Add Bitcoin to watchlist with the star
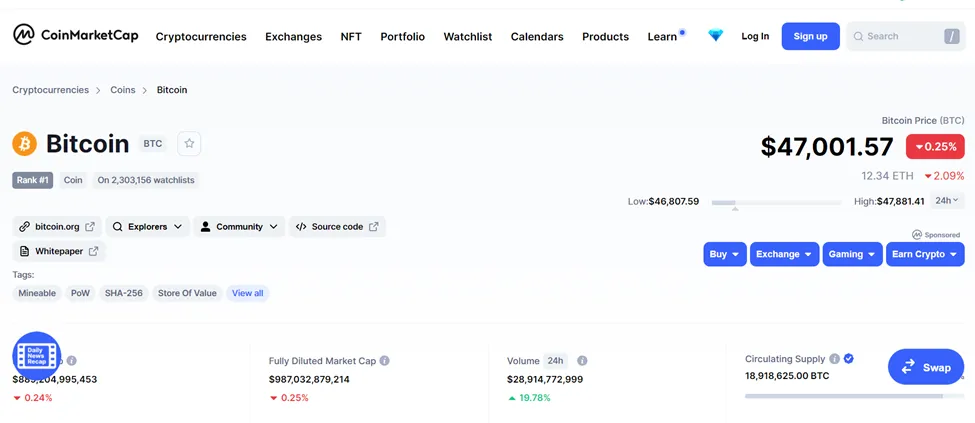 pyautogui.click(x=189, y=144)
